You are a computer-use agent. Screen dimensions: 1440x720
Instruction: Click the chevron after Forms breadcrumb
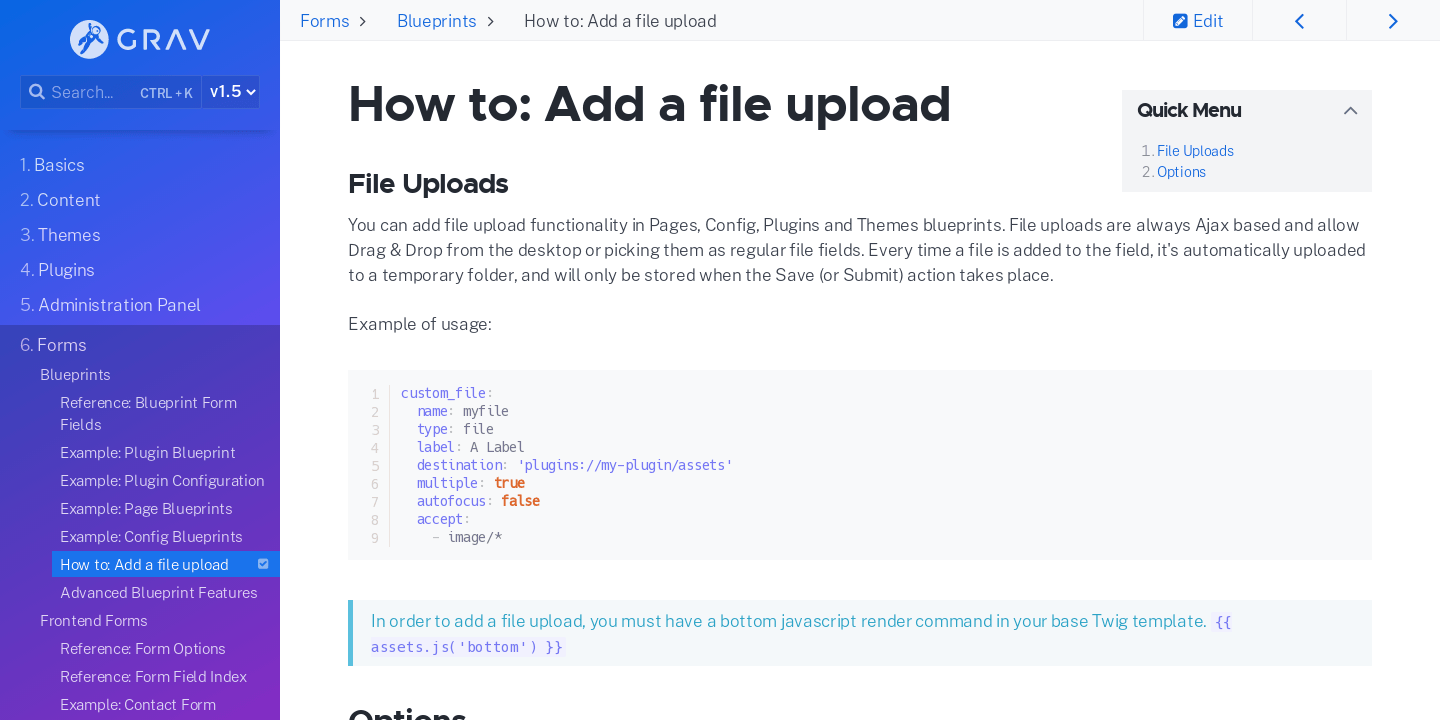[363, 20]
